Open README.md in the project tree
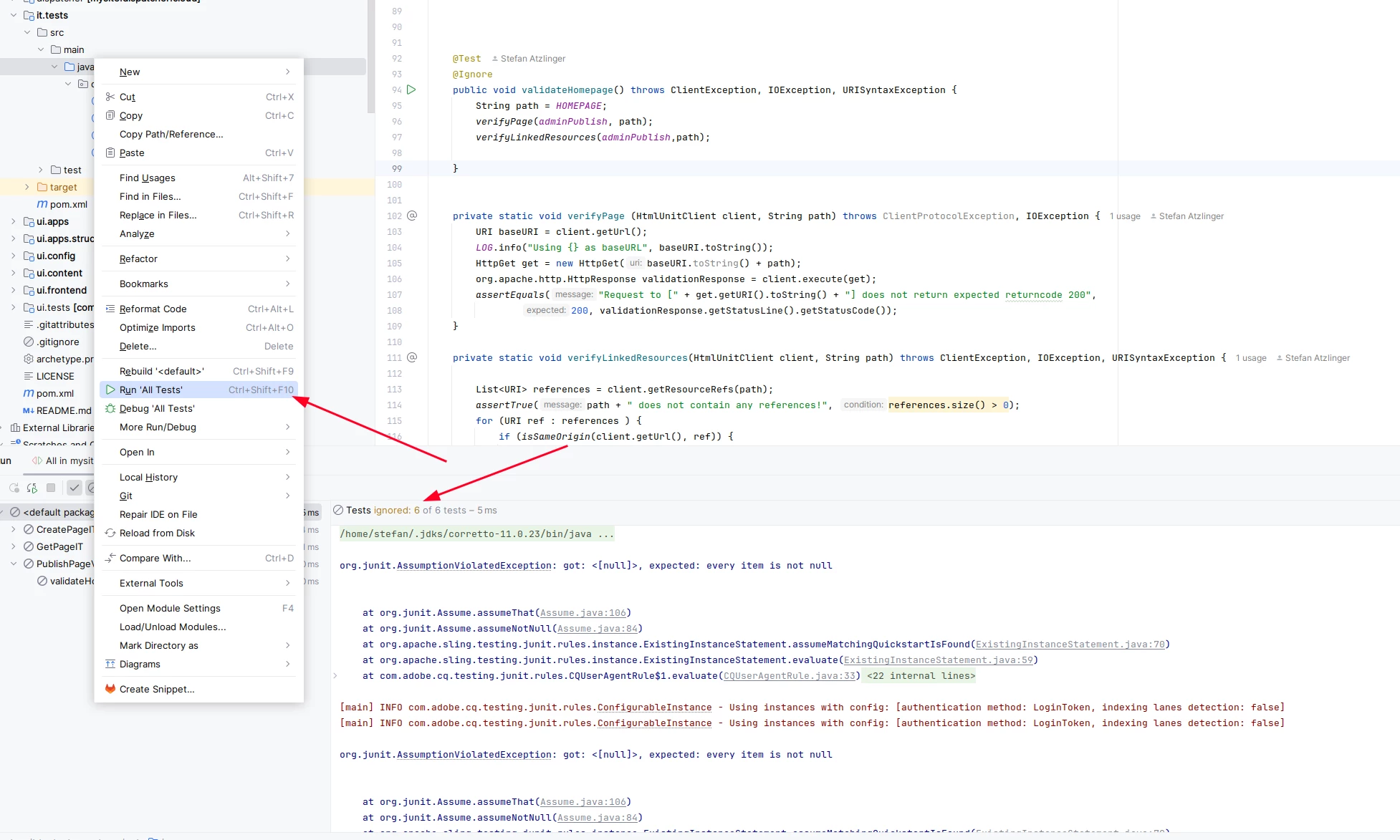This screenshot has width=1400, height=840. [x=64, y=410]
